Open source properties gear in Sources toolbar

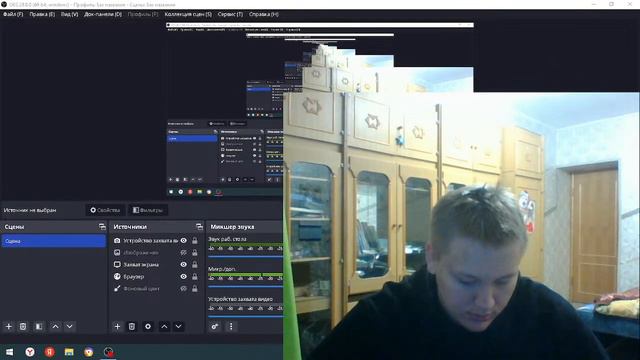click(x=148, y=327)
